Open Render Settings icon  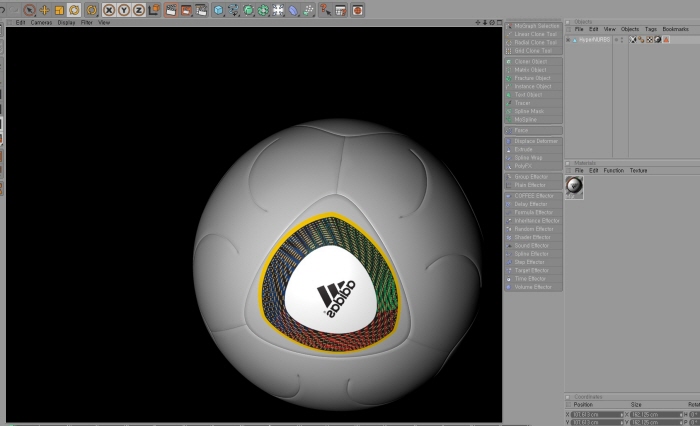point(201,10)
